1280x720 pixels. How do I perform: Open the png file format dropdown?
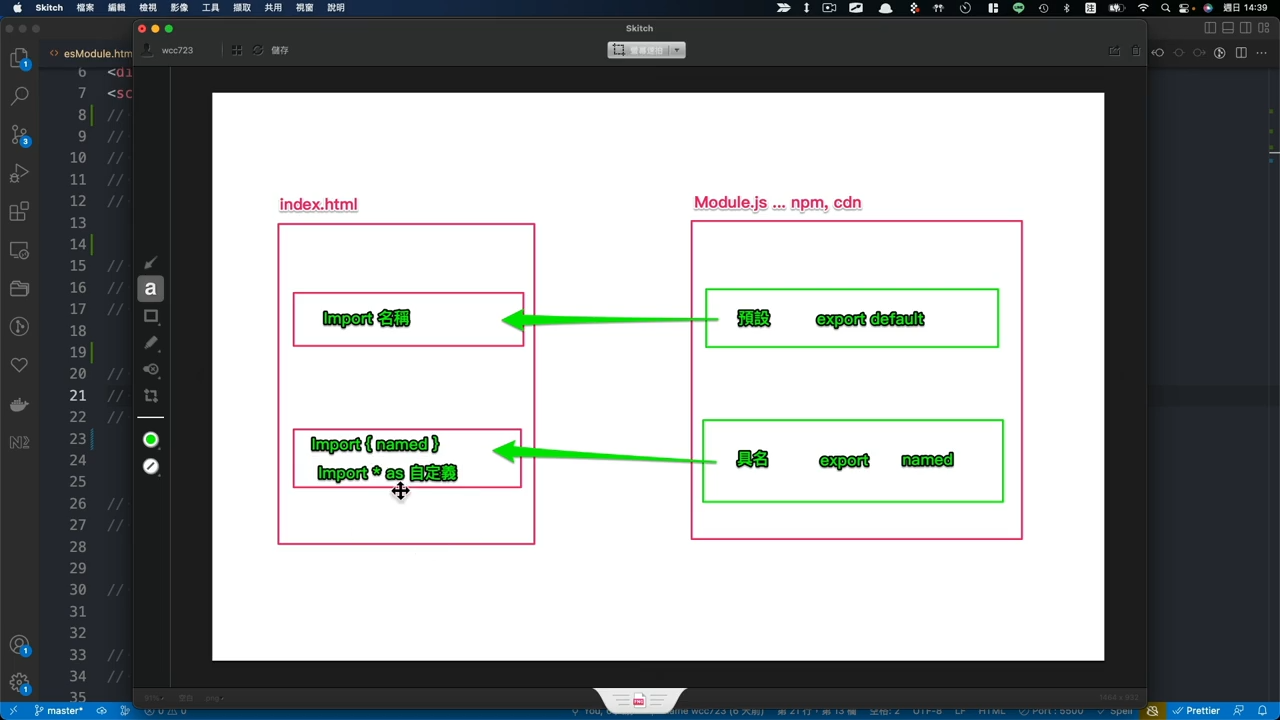[215, 698]
